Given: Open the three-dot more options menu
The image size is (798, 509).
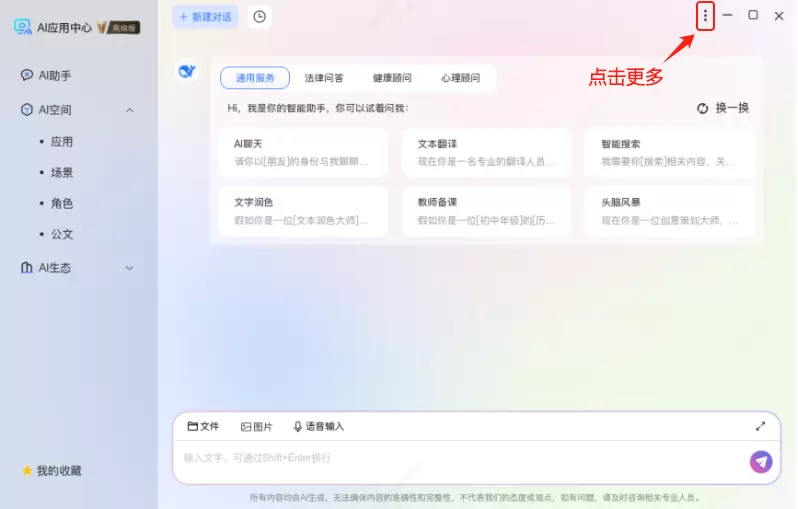Looking at the screenshot, I should 705,16.
